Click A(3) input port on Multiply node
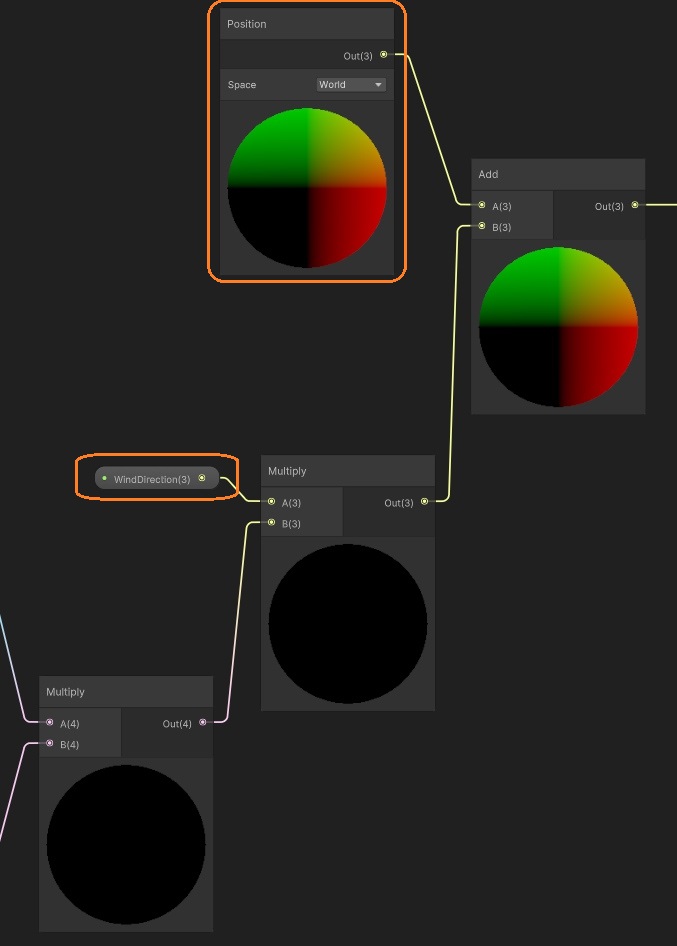Image resolution: width=677 pixels, height=946 pixels. (272, 501)
